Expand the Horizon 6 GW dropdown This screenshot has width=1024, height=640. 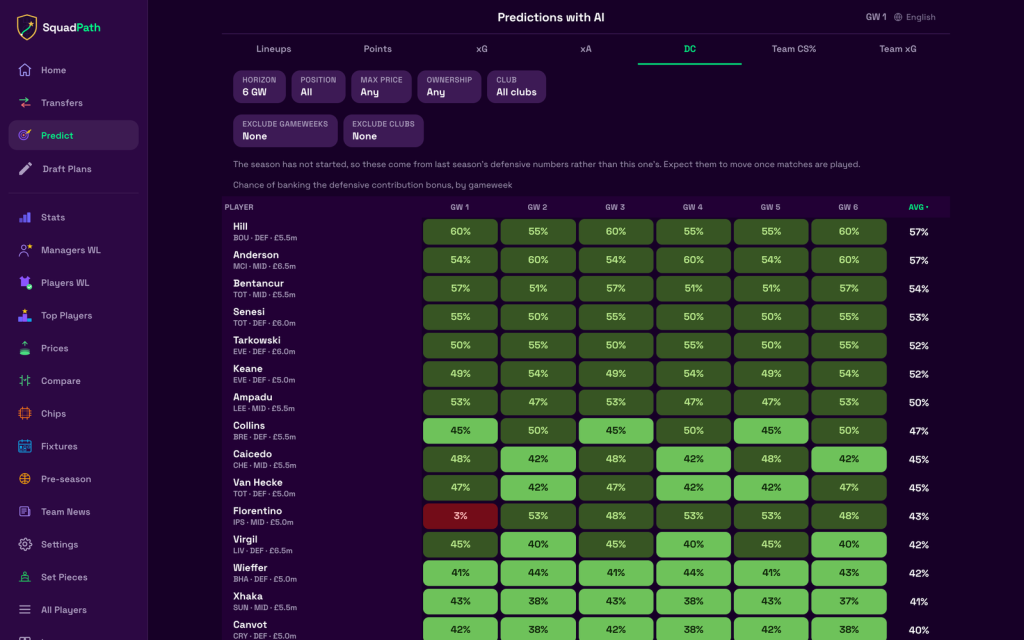[259, 86]
